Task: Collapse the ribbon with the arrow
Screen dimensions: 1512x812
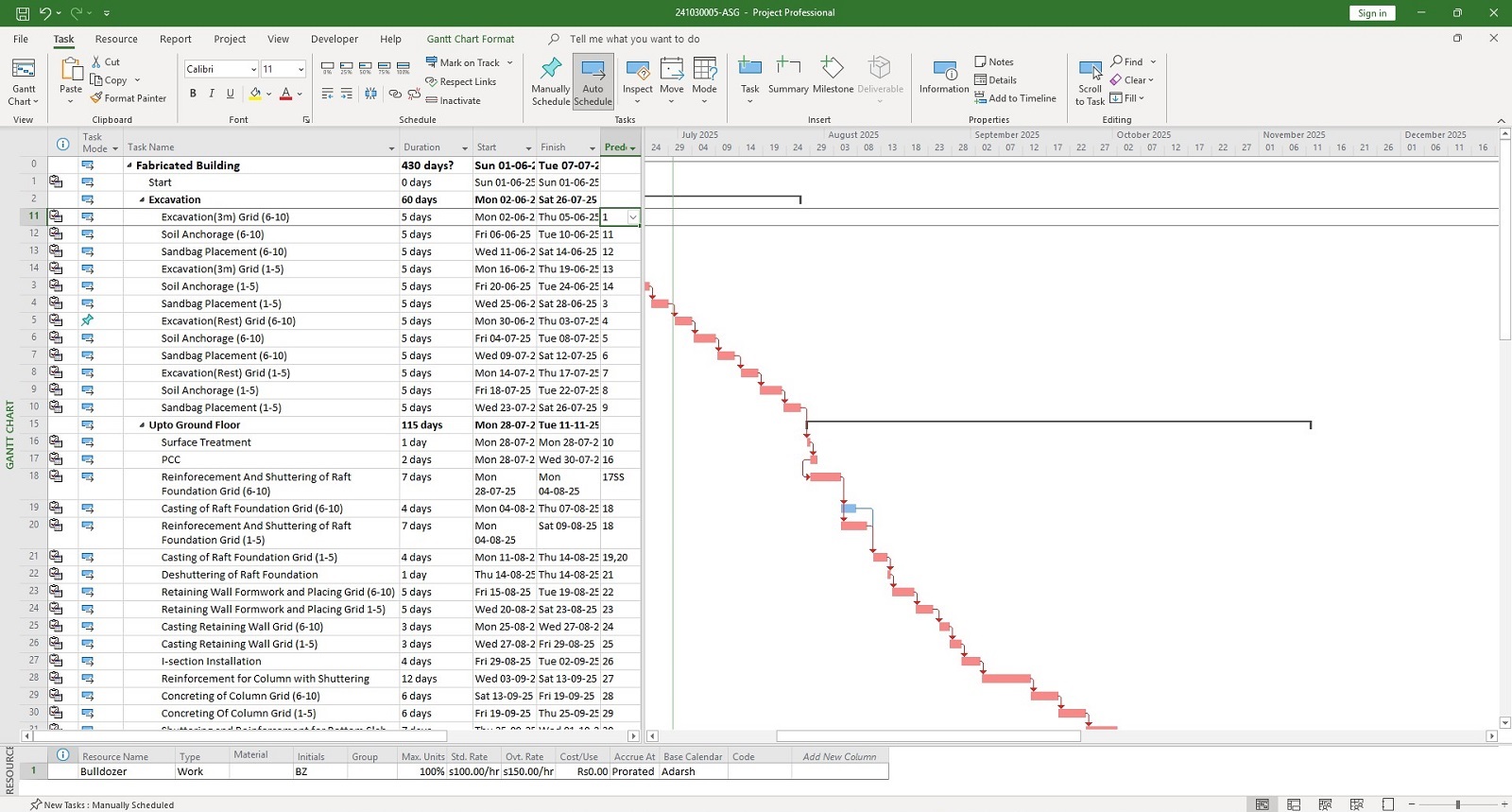Action: pyautogui.click(x=1502, y=121)
